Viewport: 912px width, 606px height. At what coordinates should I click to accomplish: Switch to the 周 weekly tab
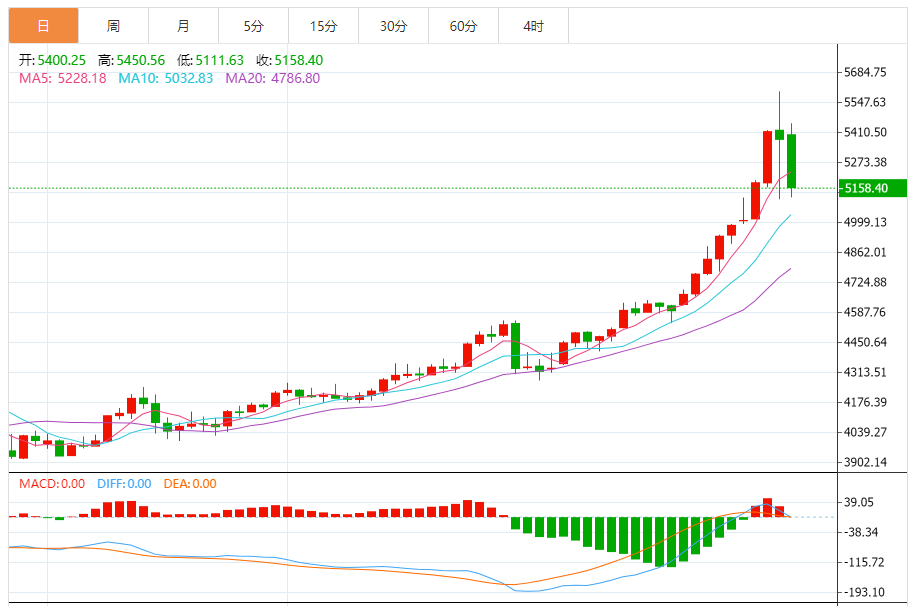tap(113, 26)
